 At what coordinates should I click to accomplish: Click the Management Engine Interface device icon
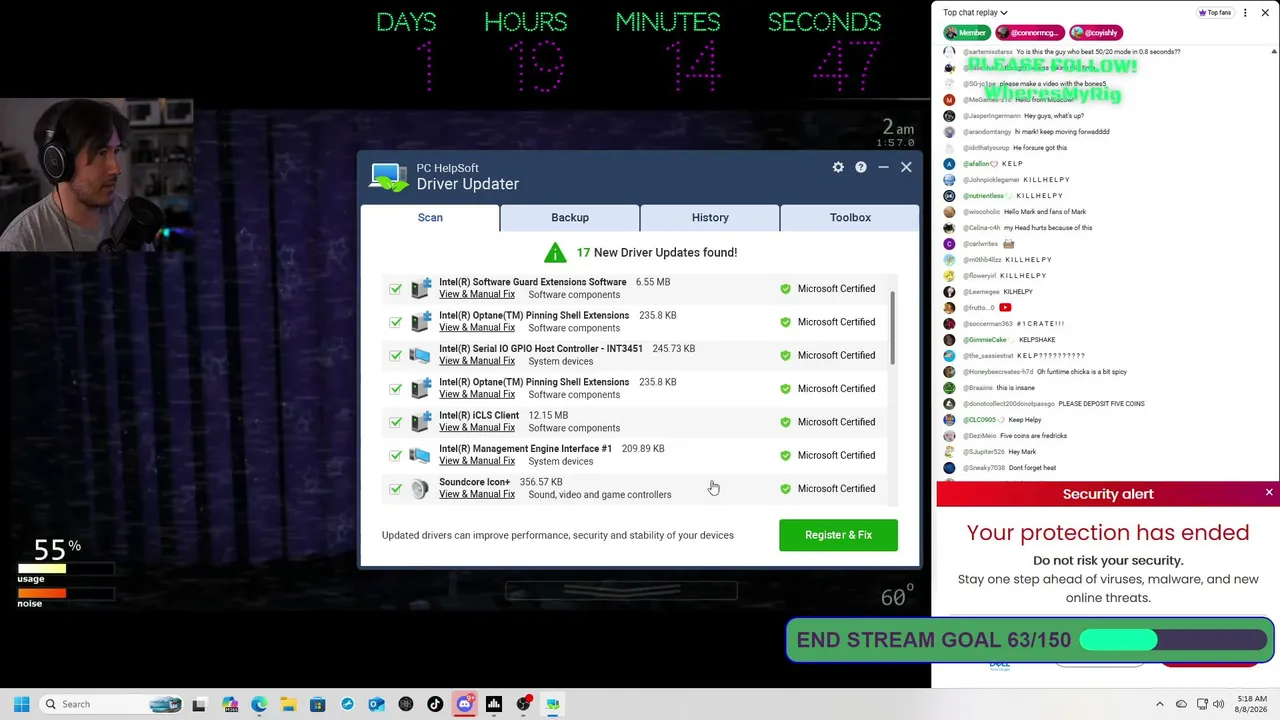(x=421, y=455)
